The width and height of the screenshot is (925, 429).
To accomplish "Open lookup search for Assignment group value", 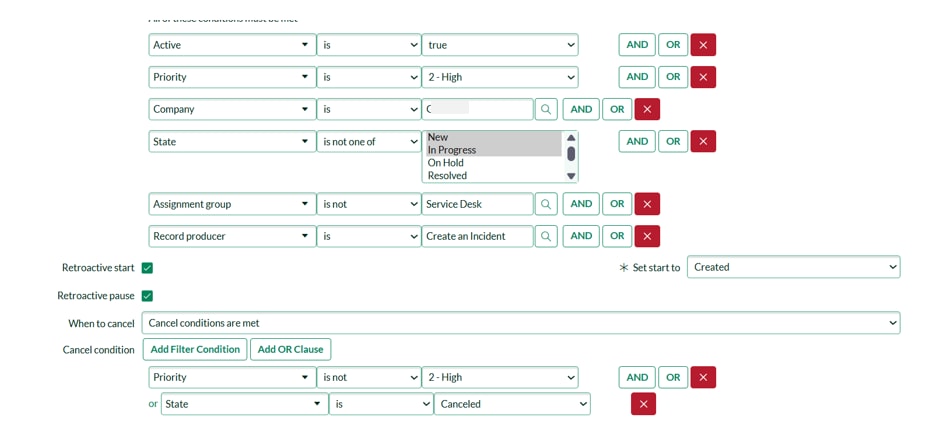I will (x=546, y=204).
